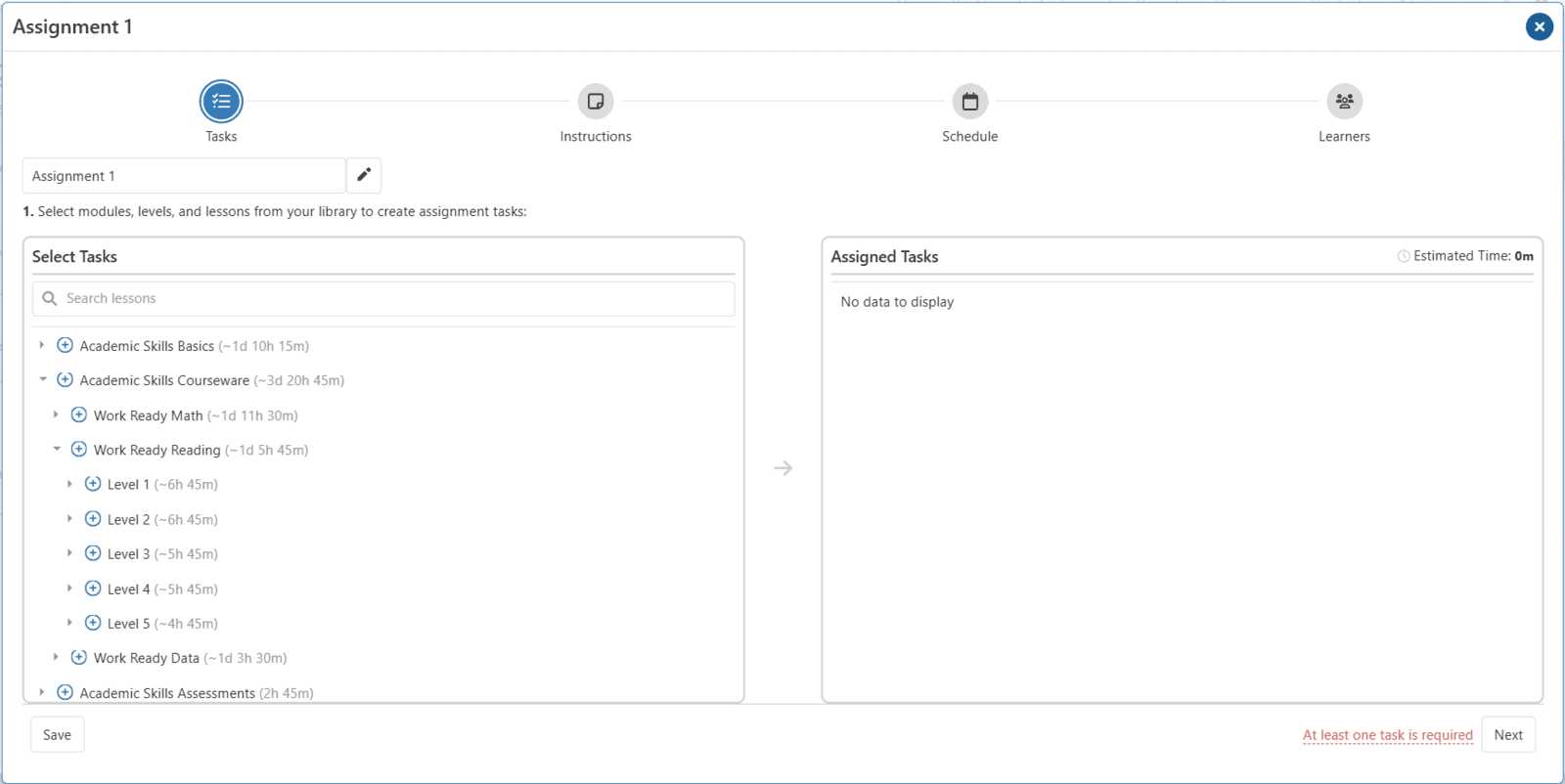Click the search magnifier icon
1565x784 pixels.
pyautogui.click(x=50, y=298)
